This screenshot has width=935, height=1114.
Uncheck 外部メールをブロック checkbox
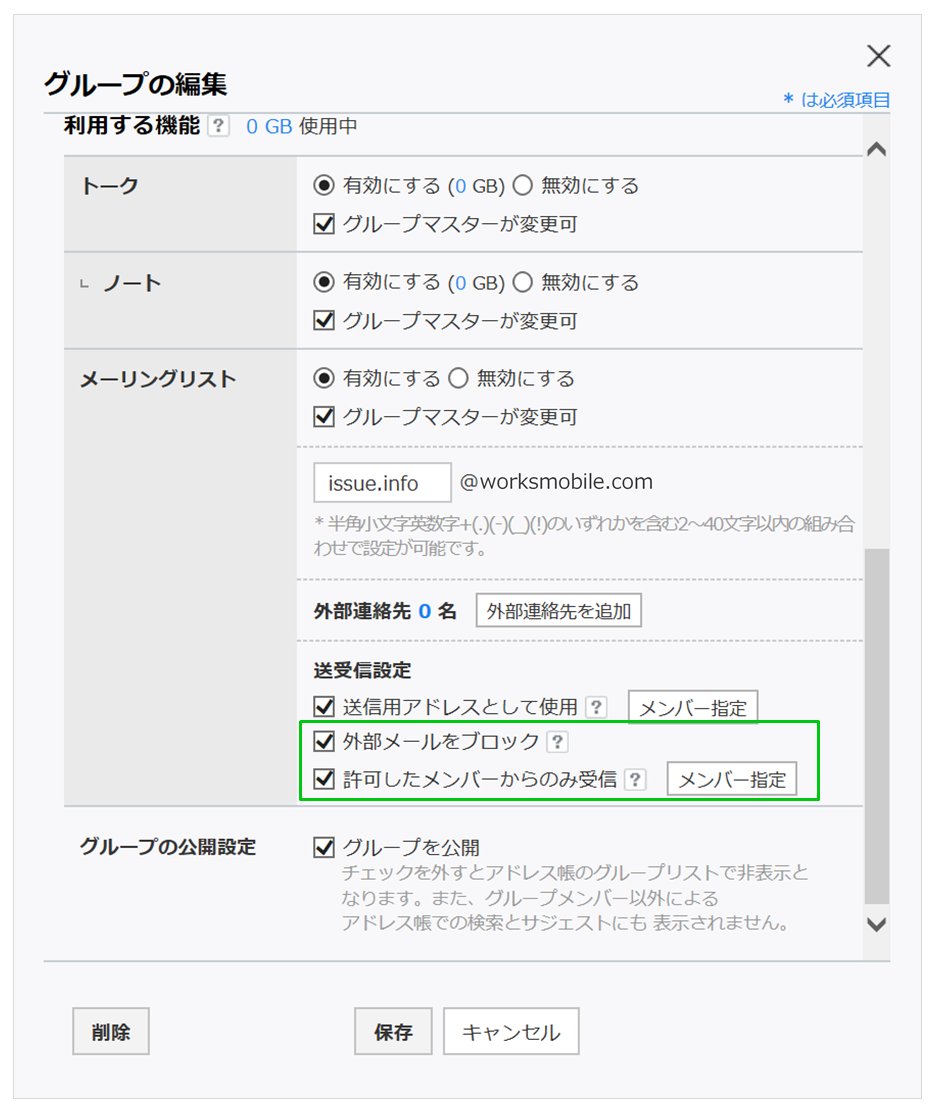[x=324, y=742]
